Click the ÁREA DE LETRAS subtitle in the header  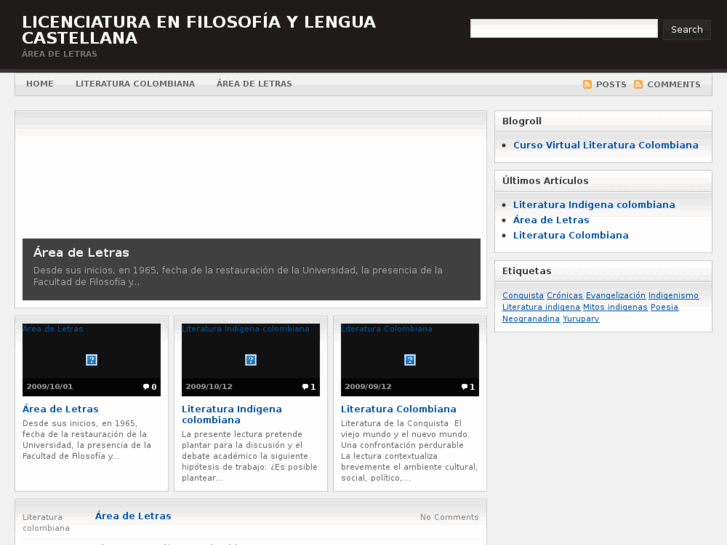point(59,54)
